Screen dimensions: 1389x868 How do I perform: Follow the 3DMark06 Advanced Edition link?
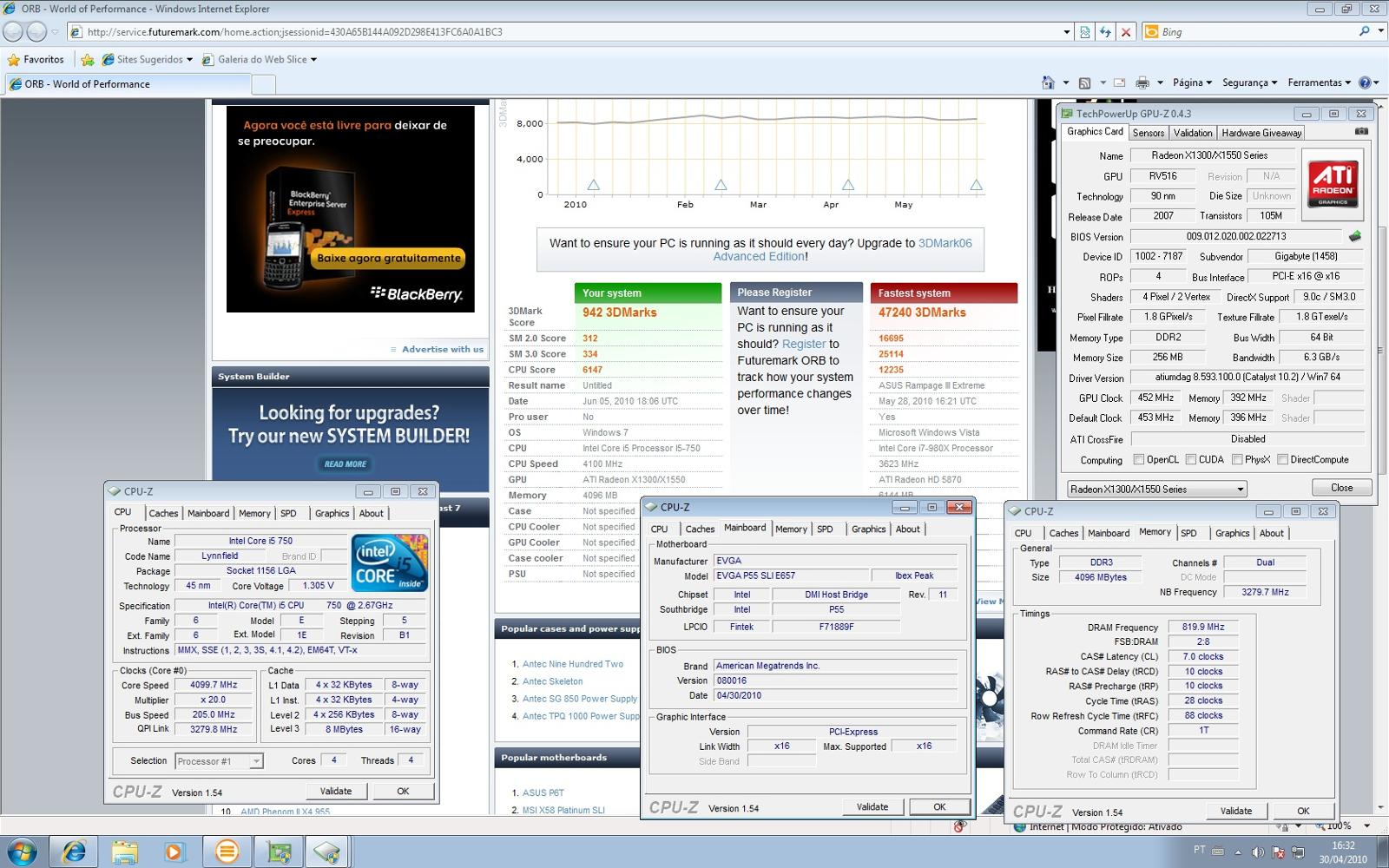[843, 250]
